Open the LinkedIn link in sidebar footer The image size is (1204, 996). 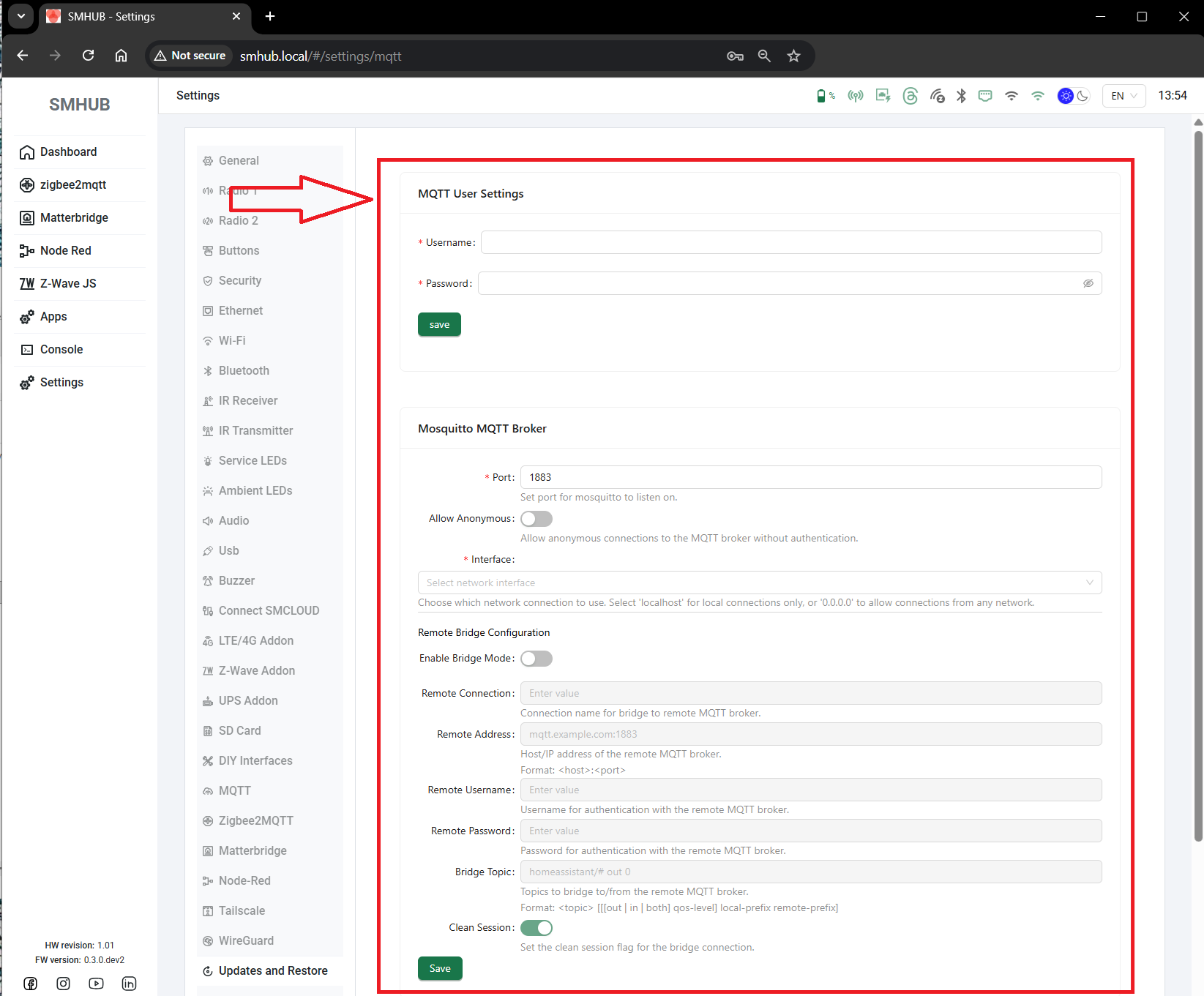pos(129,983)
